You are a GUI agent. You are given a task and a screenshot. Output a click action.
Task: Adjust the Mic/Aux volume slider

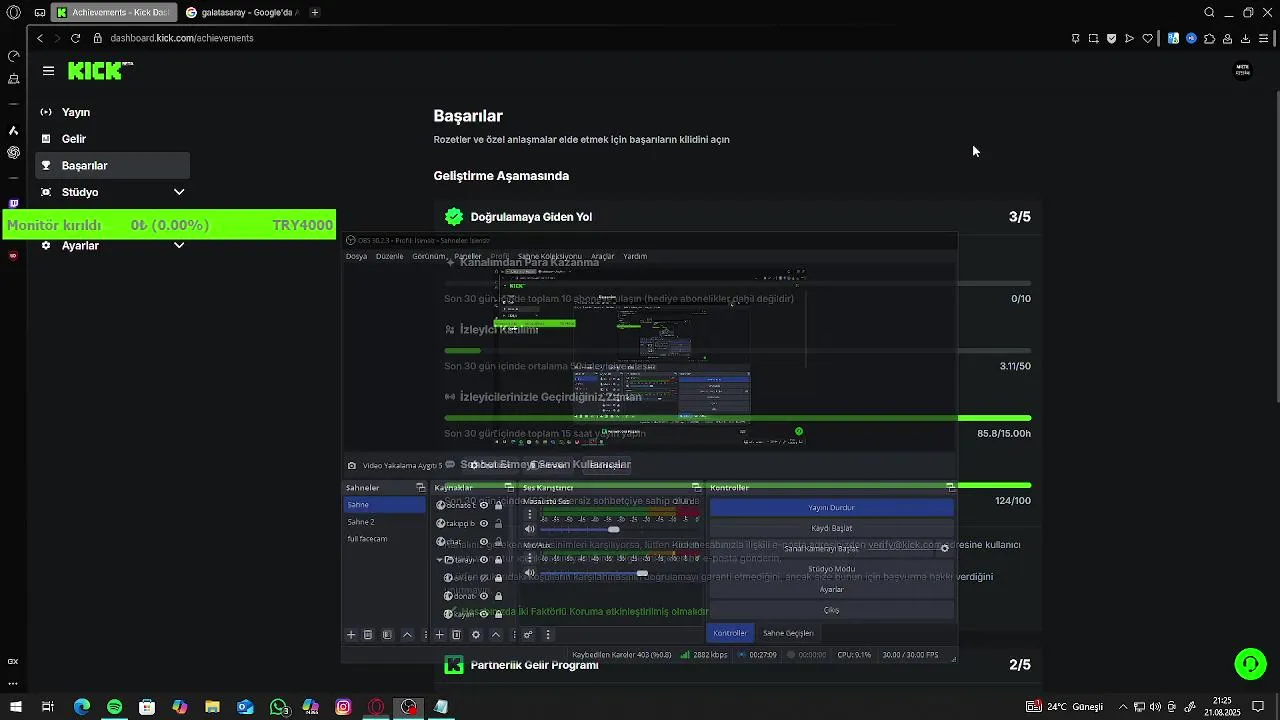coord(642,573)
